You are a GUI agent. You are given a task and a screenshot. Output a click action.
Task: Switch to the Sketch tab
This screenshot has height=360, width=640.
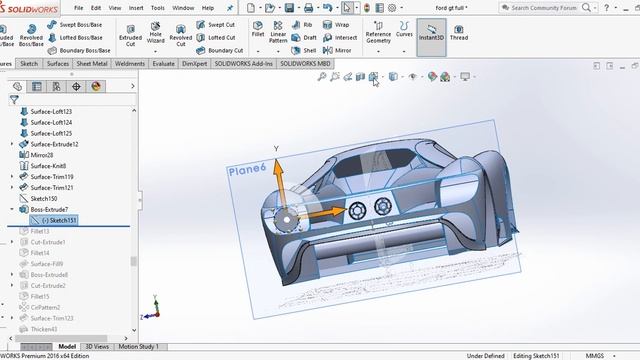point(29,64)
